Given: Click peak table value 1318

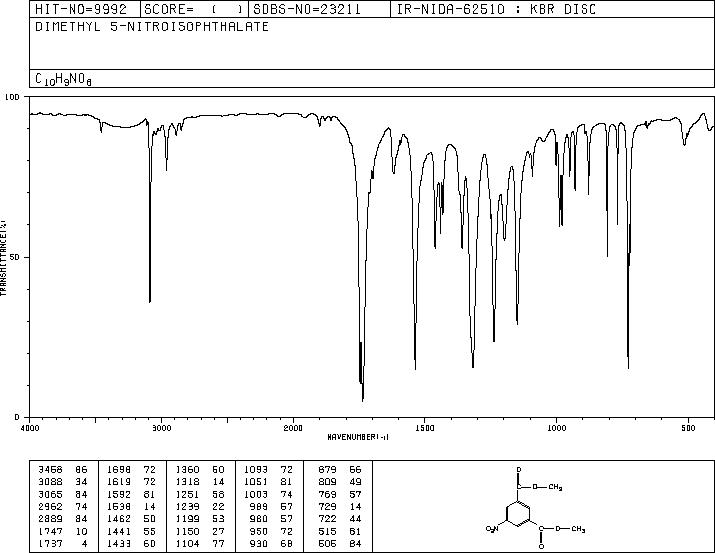Looking at the screenshot, I should [188, 482].
